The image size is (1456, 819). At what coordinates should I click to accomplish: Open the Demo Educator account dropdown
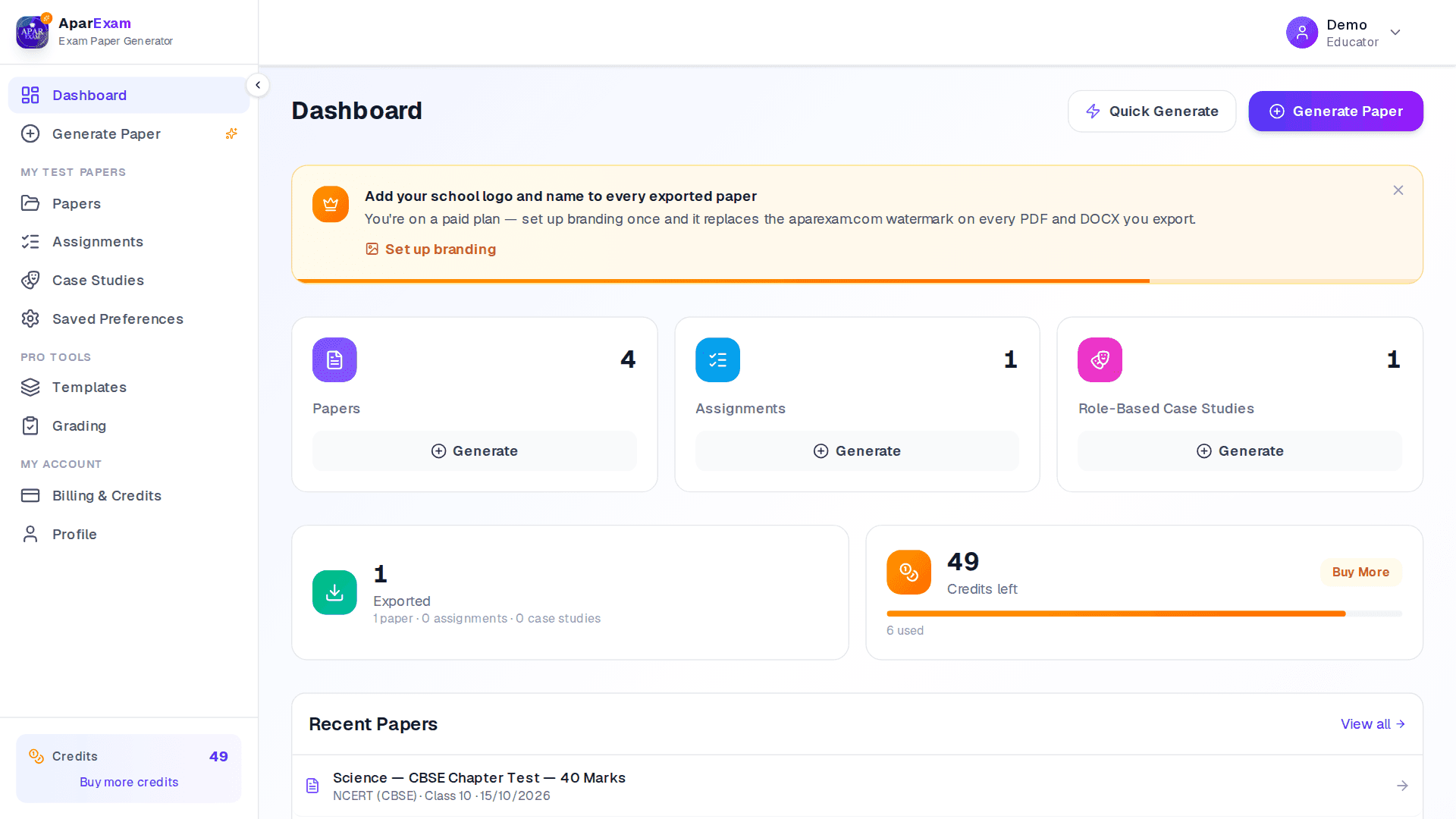click(x=1344, y=33)
